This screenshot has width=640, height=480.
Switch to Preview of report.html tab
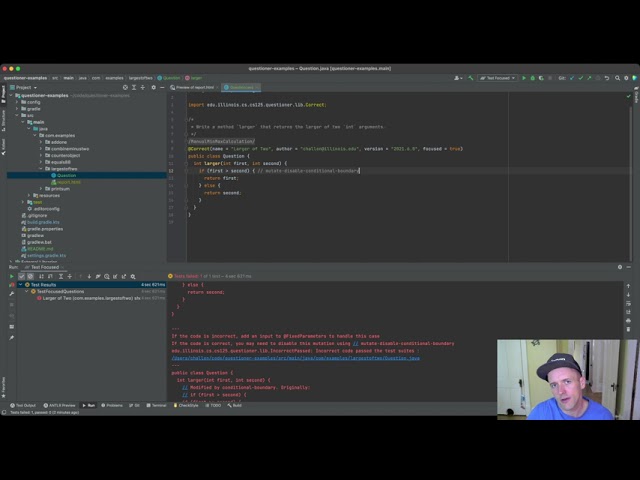coord(194,87)
